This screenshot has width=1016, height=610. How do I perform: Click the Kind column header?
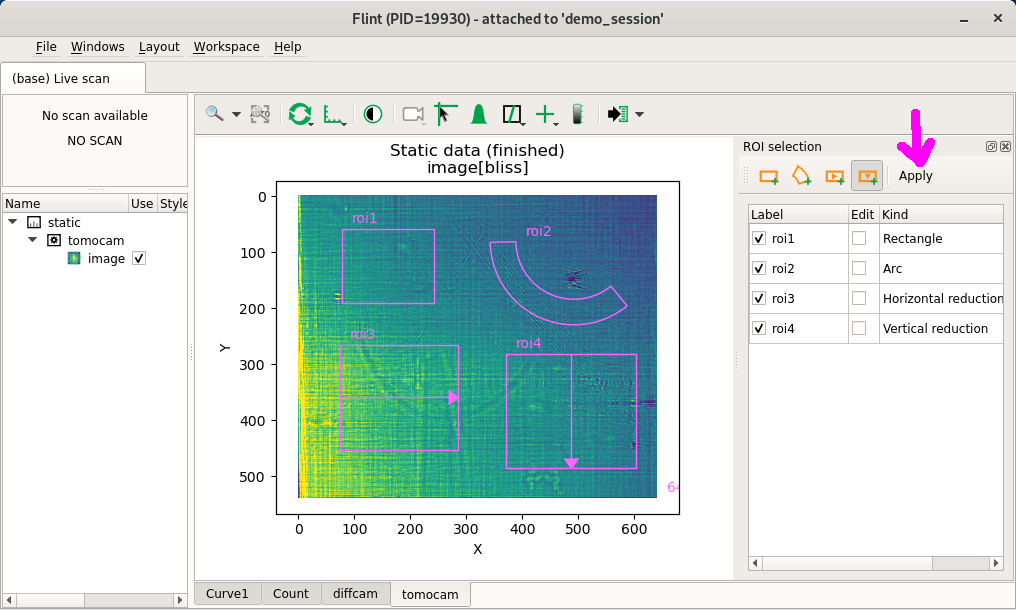pos(941,215)
